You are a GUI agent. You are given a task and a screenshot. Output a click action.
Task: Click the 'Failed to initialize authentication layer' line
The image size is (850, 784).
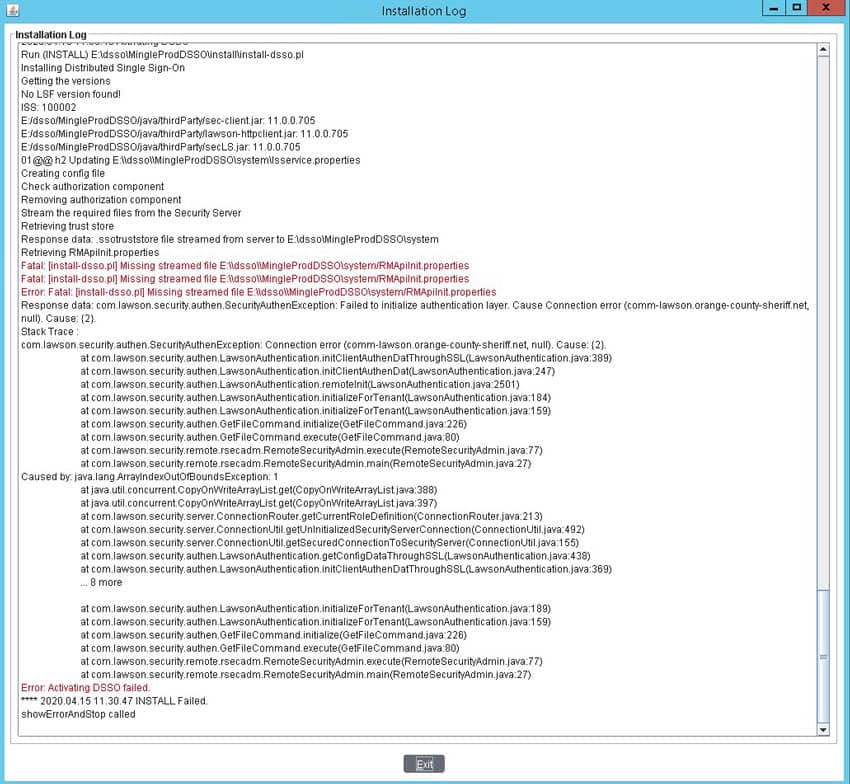point(415,312)
